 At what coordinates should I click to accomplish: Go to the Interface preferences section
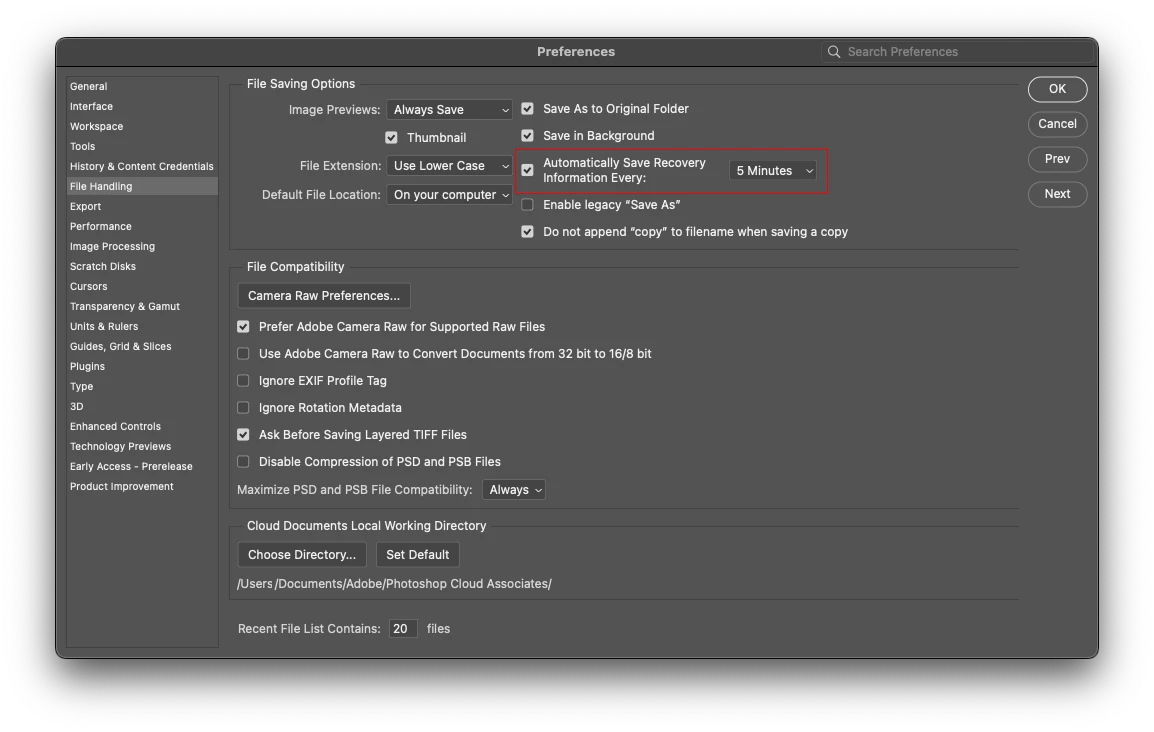coord(91,107)
